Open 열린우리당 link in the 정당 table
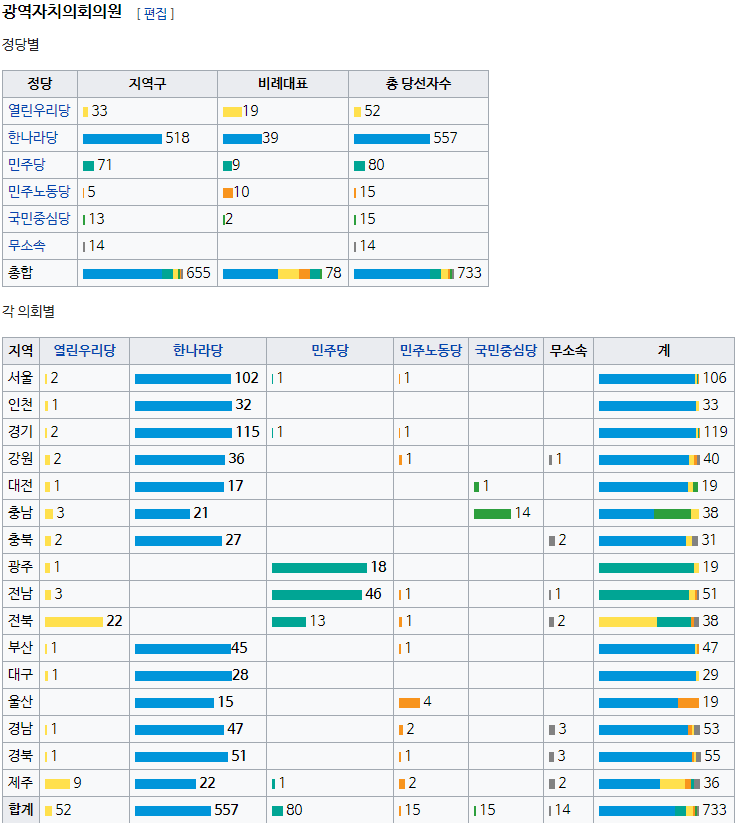Viewport: 735px width, 823px height. click(39, 111)
